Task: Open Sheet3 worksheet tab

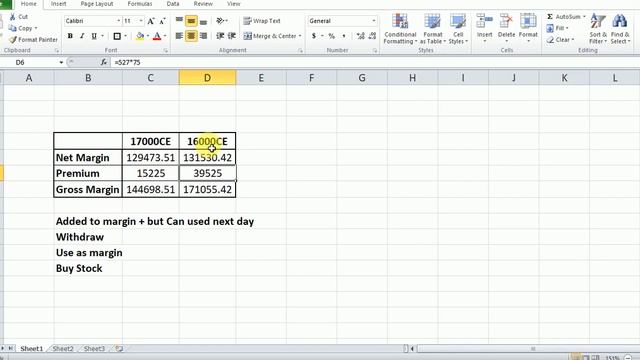Action: (94, 349)
